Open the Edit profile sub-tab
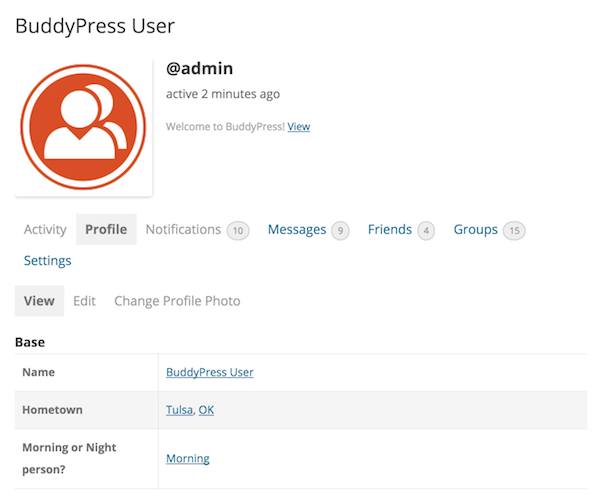 coord(84,301)
